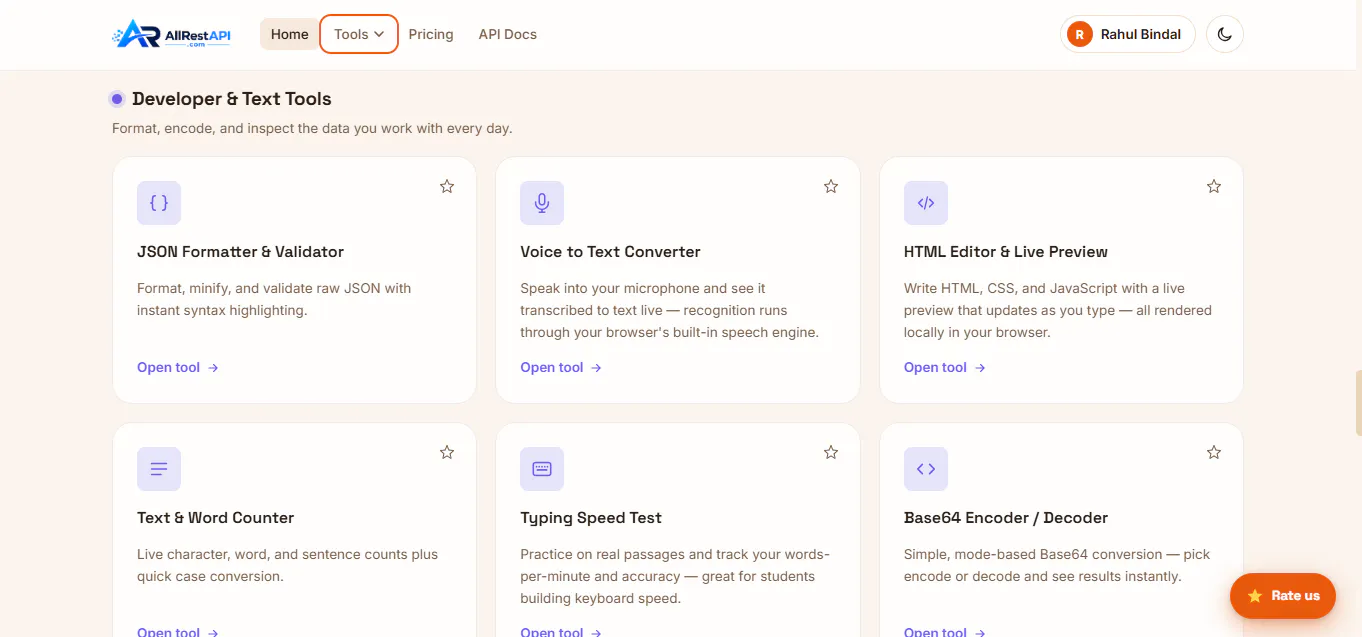Favorite the JSON Formatter & Validator star
Viewport: 1362px width, 637px height.
click(447, 186)
